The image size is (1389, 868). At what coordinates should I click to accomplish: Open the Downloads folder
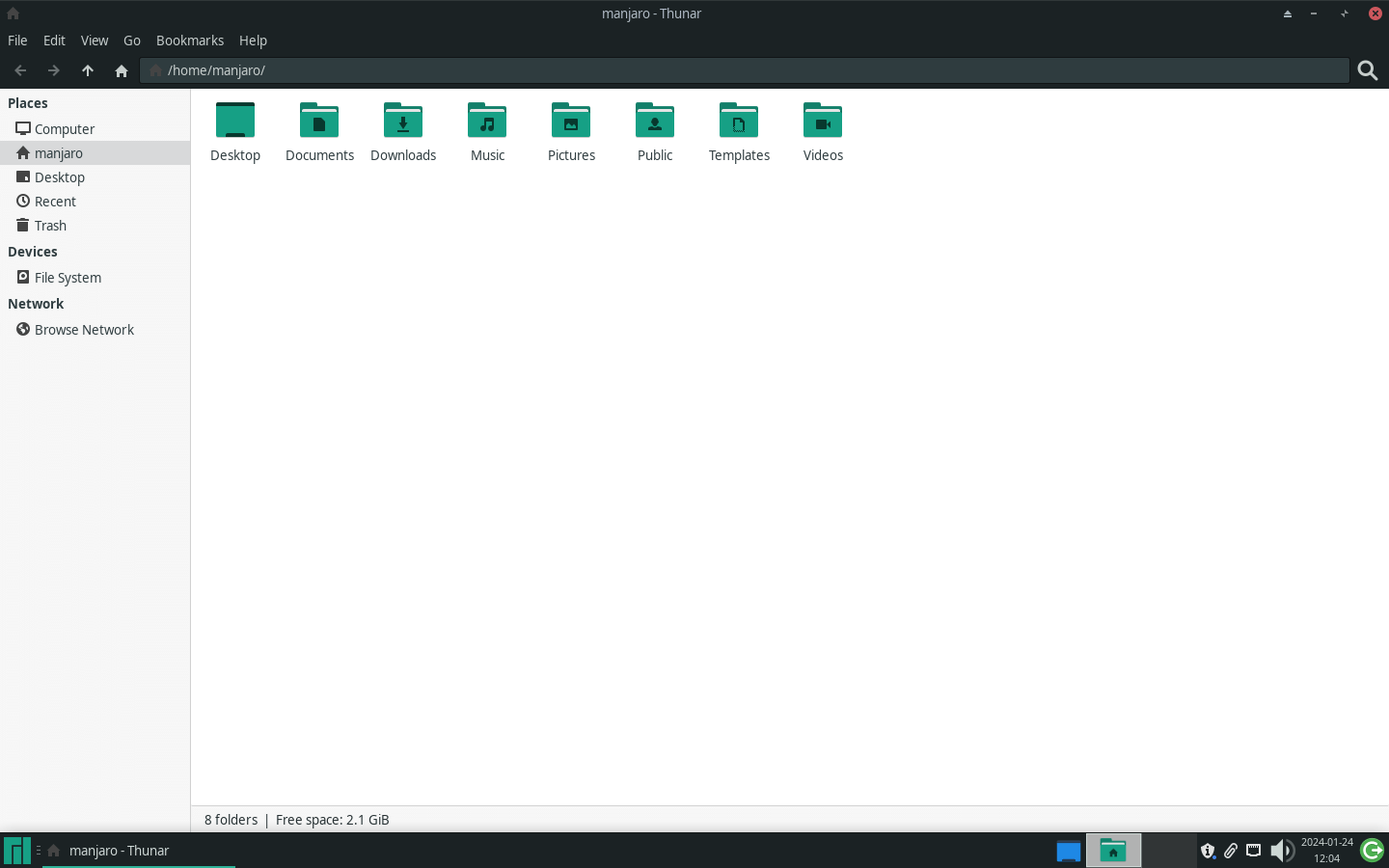tap(403, 130)
